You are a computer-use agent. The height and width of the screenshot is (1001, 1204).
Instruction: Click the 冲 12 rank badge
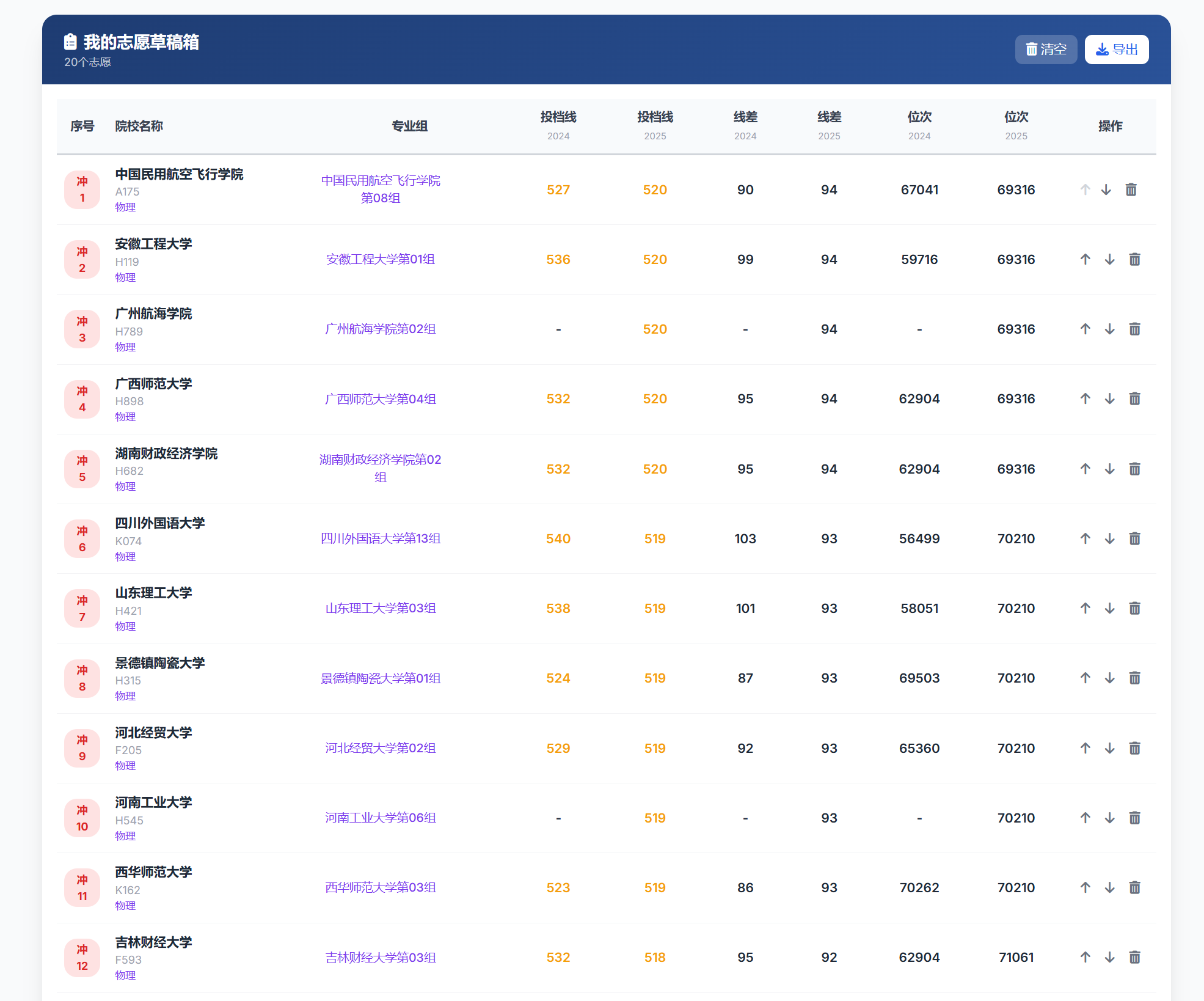(x=82, y=958)
